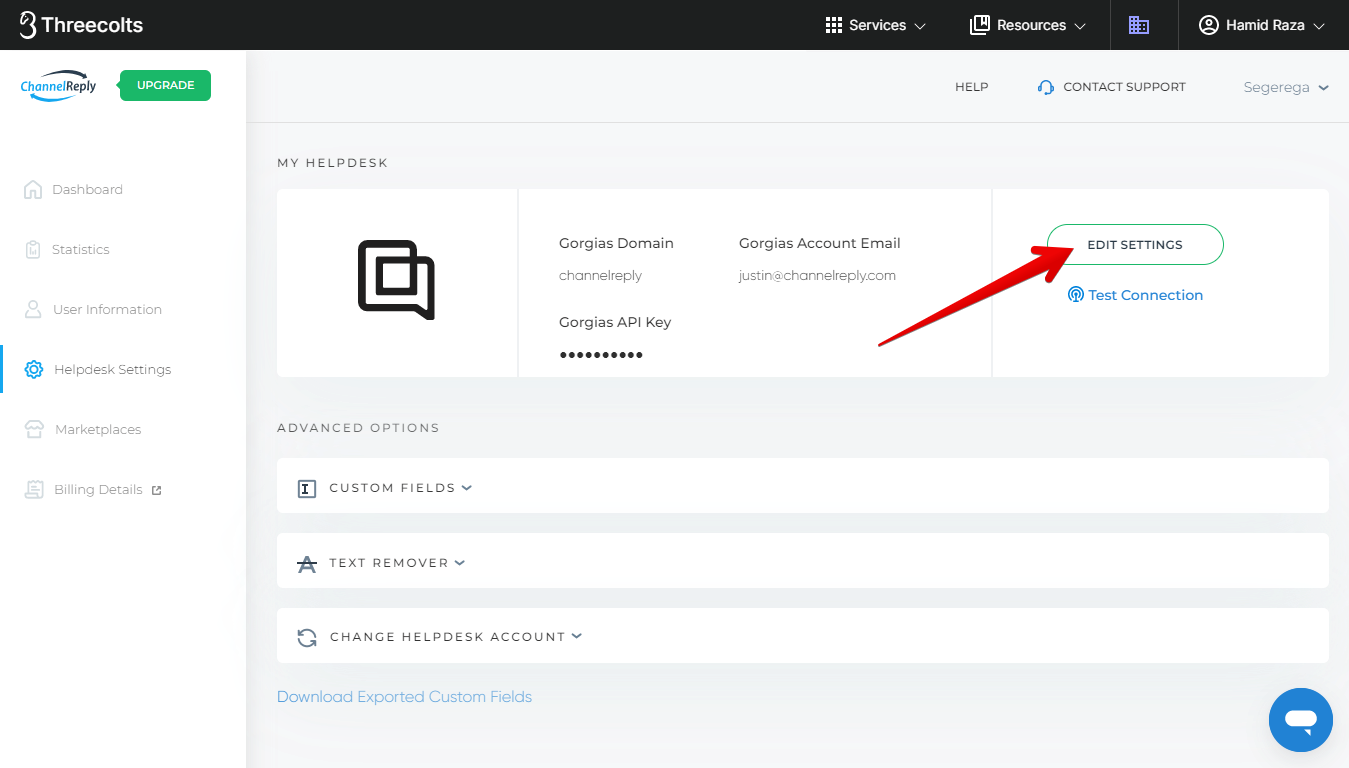Click the 'channelreply' domain value
Screen dimensions: 1349x768
tap(600, 275)
